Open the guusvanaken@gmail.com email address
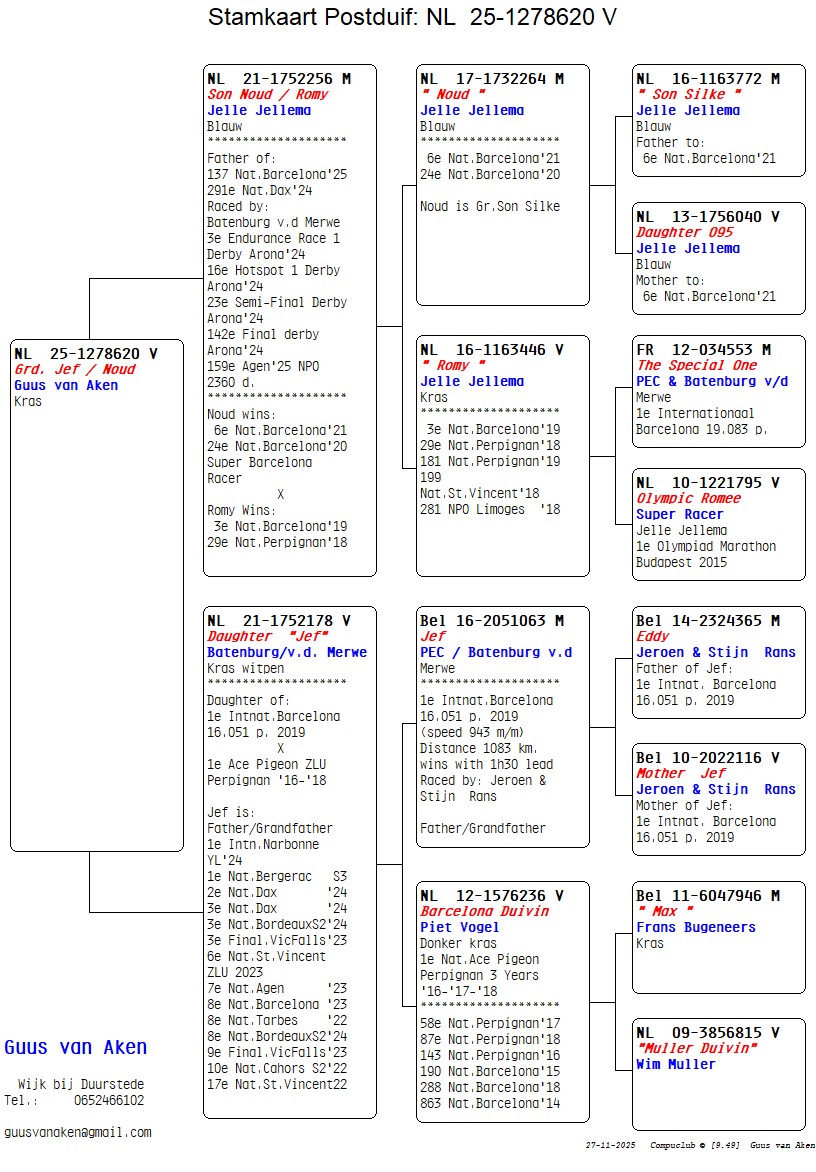Image resolution: width=816 pixels, height=1172 pixels. pos(78,1132)
